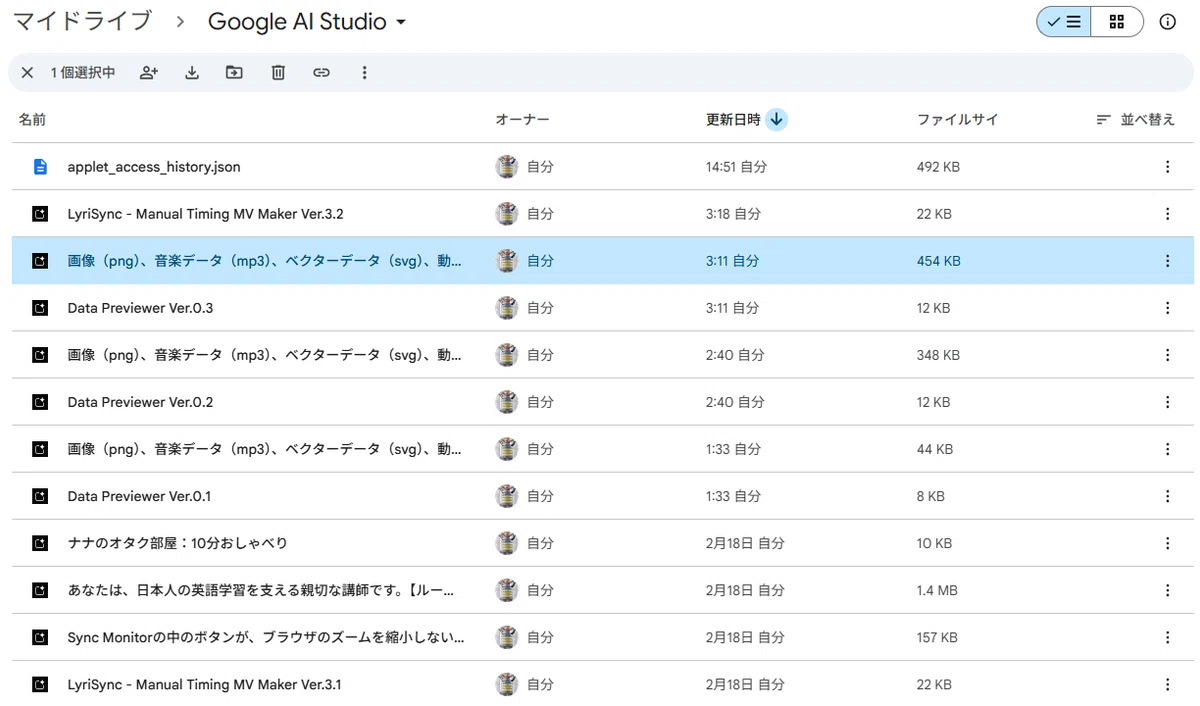
Task: Open more options for the 348 KB row
Action: [1167, 355]
